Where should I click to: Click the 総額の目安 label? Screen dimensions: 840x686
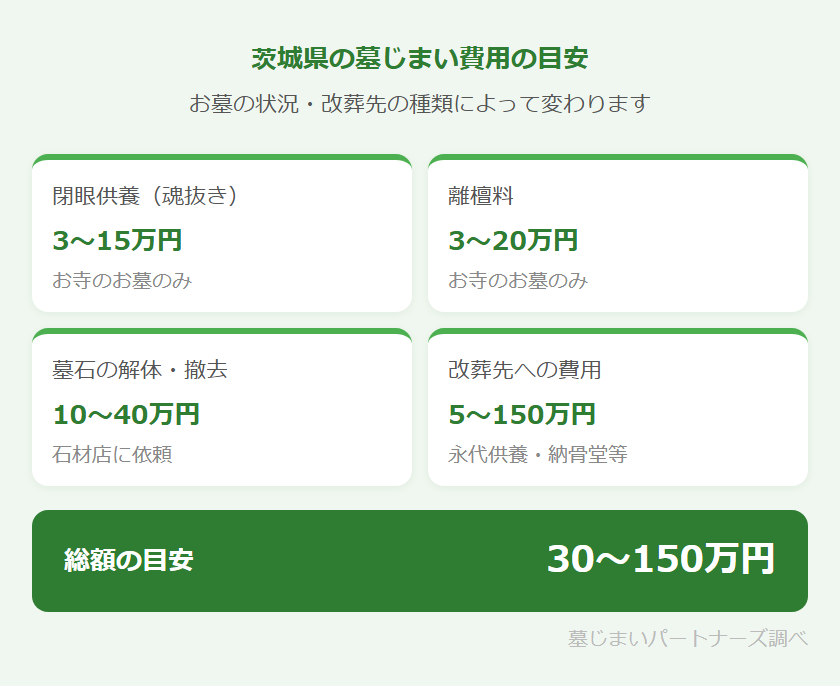pos(129,560)
